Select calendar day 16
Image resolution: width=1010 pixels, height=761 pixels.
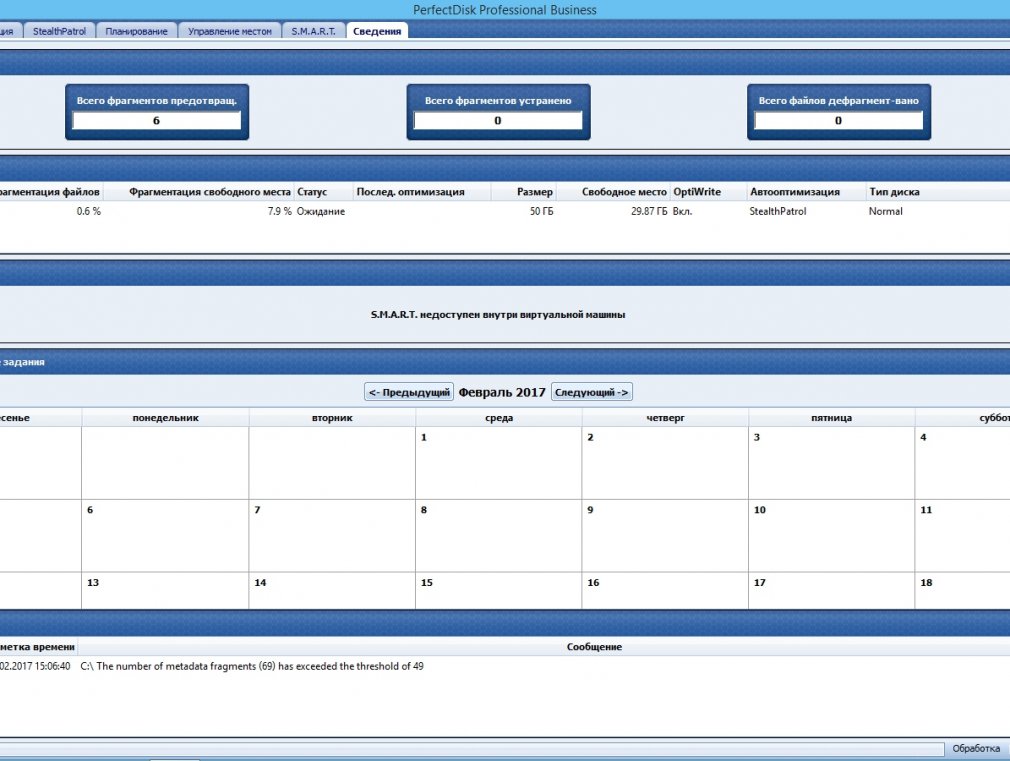coord(665,591)
